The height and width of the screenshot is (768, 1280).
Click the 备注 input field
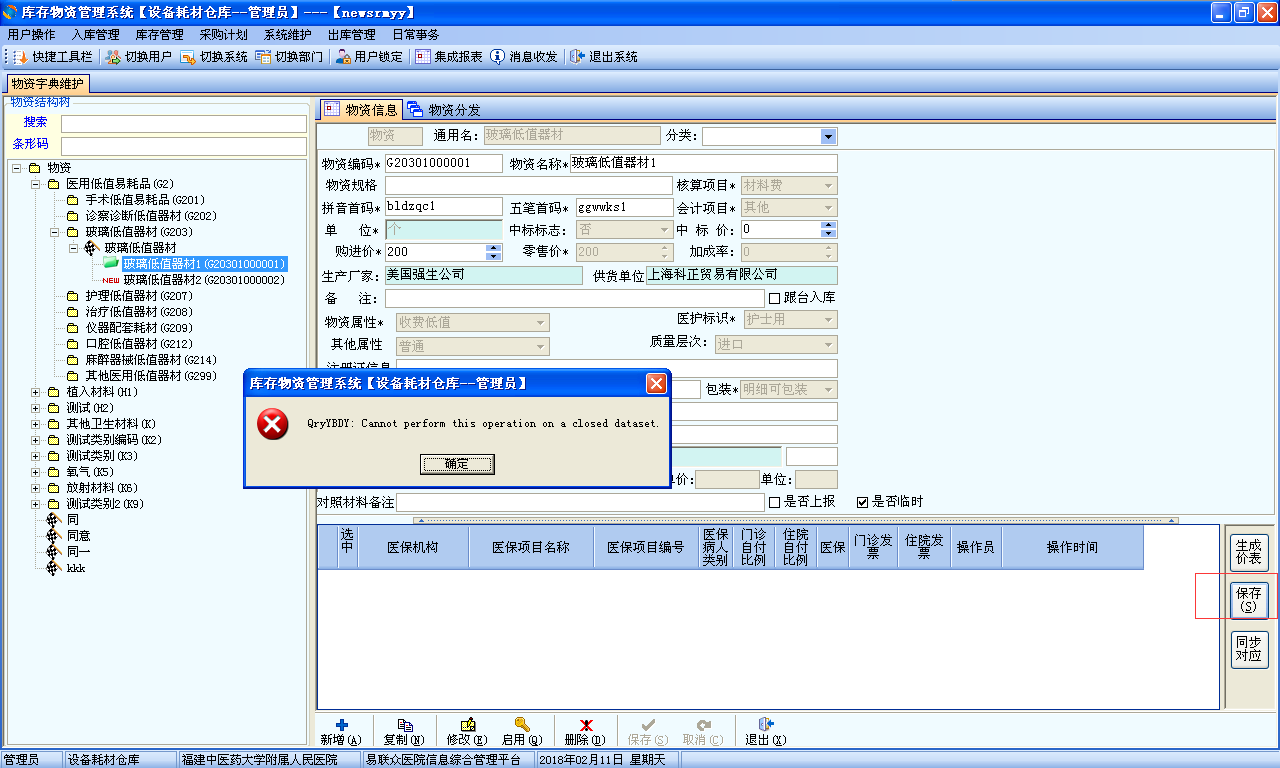[575, 298]
